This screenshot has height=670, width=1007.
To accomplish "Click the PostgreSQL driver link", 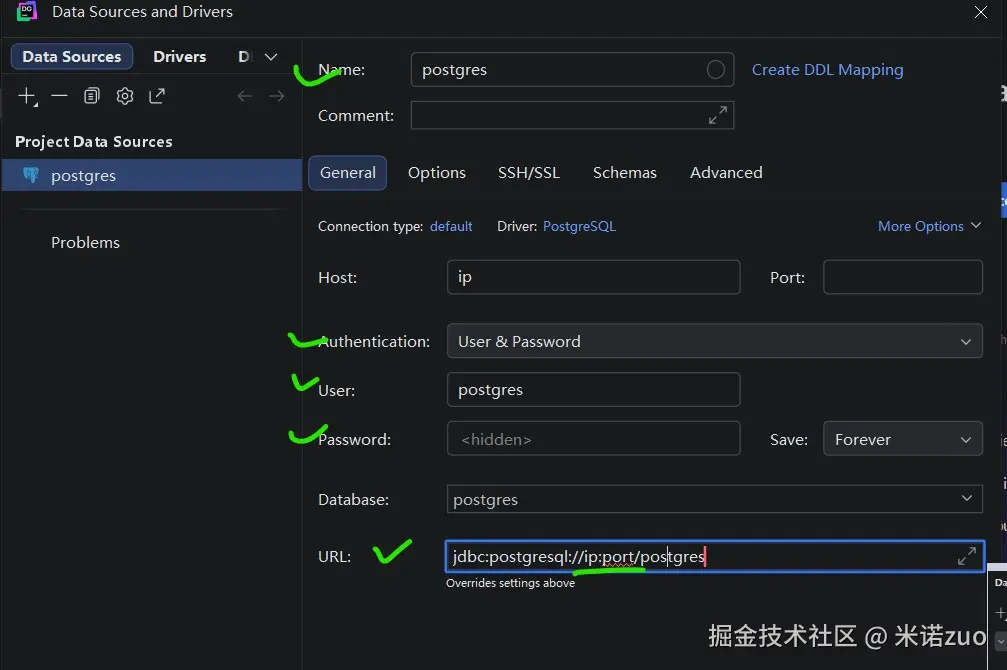I will [x=579, y=226].
